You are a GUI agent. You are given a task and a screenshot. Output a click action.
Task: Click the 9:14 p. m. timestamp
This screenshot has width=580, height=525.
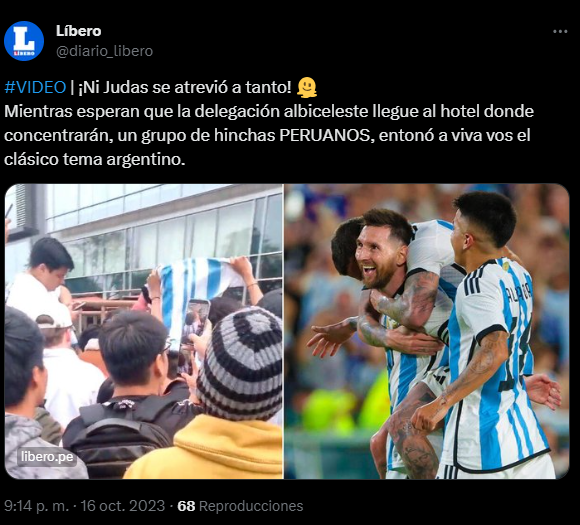(37, 506)
